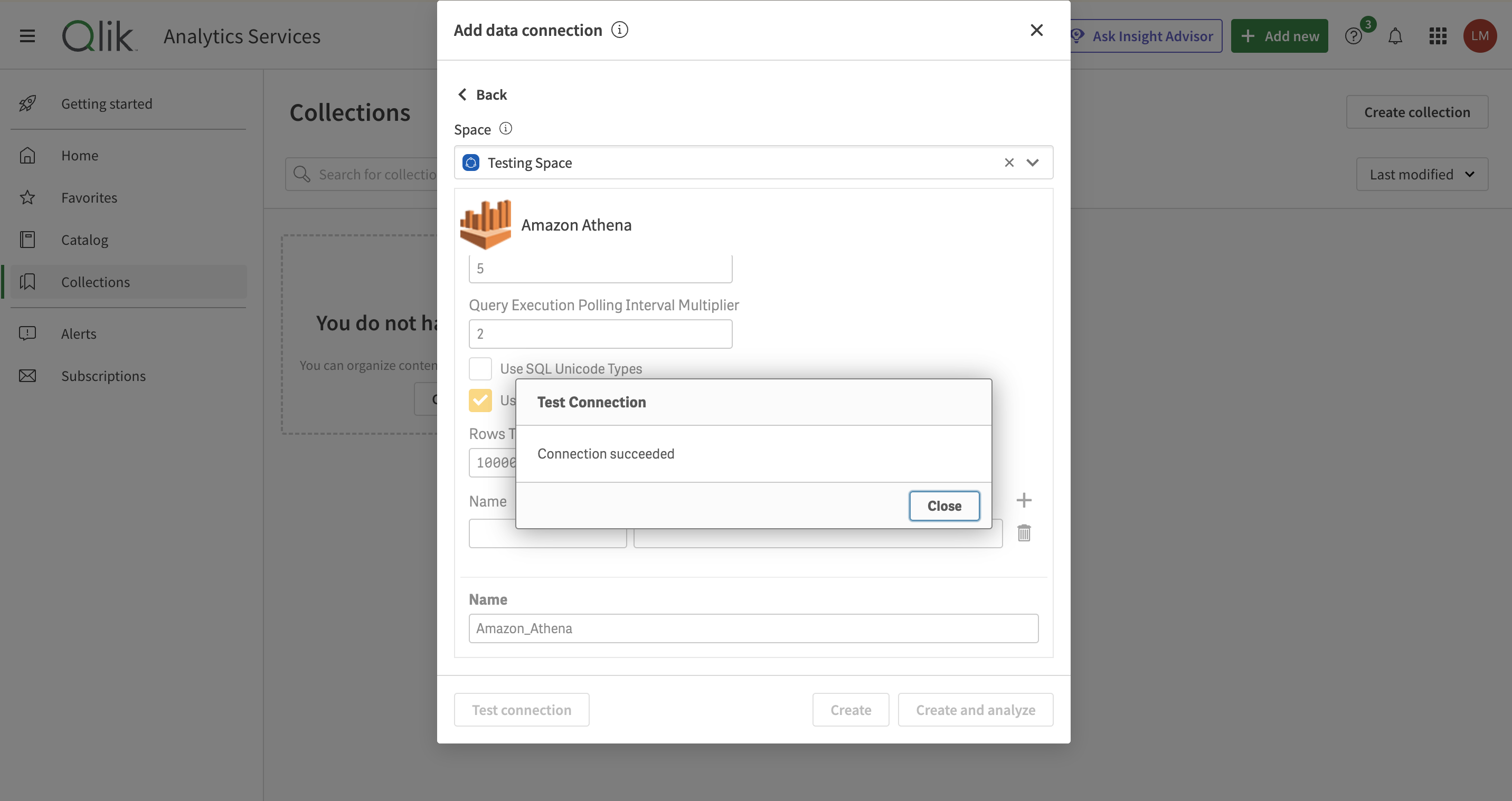The height and width of the screenshot is (801, 1512).
Task: Close the Test Connection popup
Action: point(944,506)
